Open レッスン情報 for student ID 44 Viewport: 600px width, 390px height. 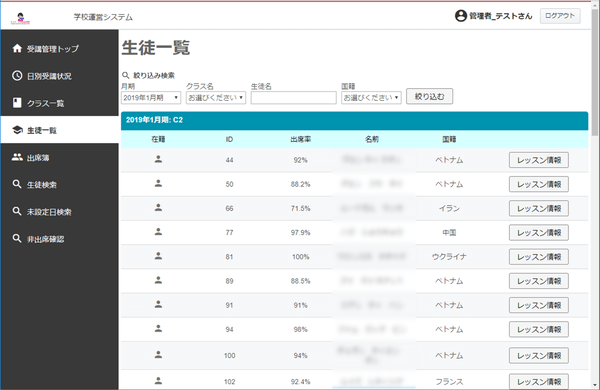539,160
